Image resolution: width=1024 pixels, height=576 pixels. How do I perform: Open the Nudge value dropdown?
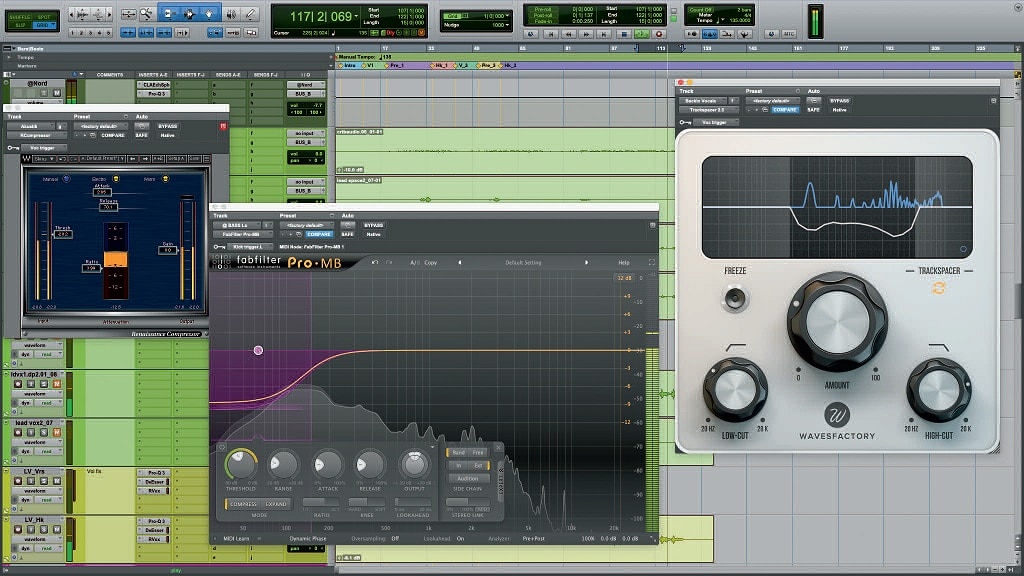point(507,25)
